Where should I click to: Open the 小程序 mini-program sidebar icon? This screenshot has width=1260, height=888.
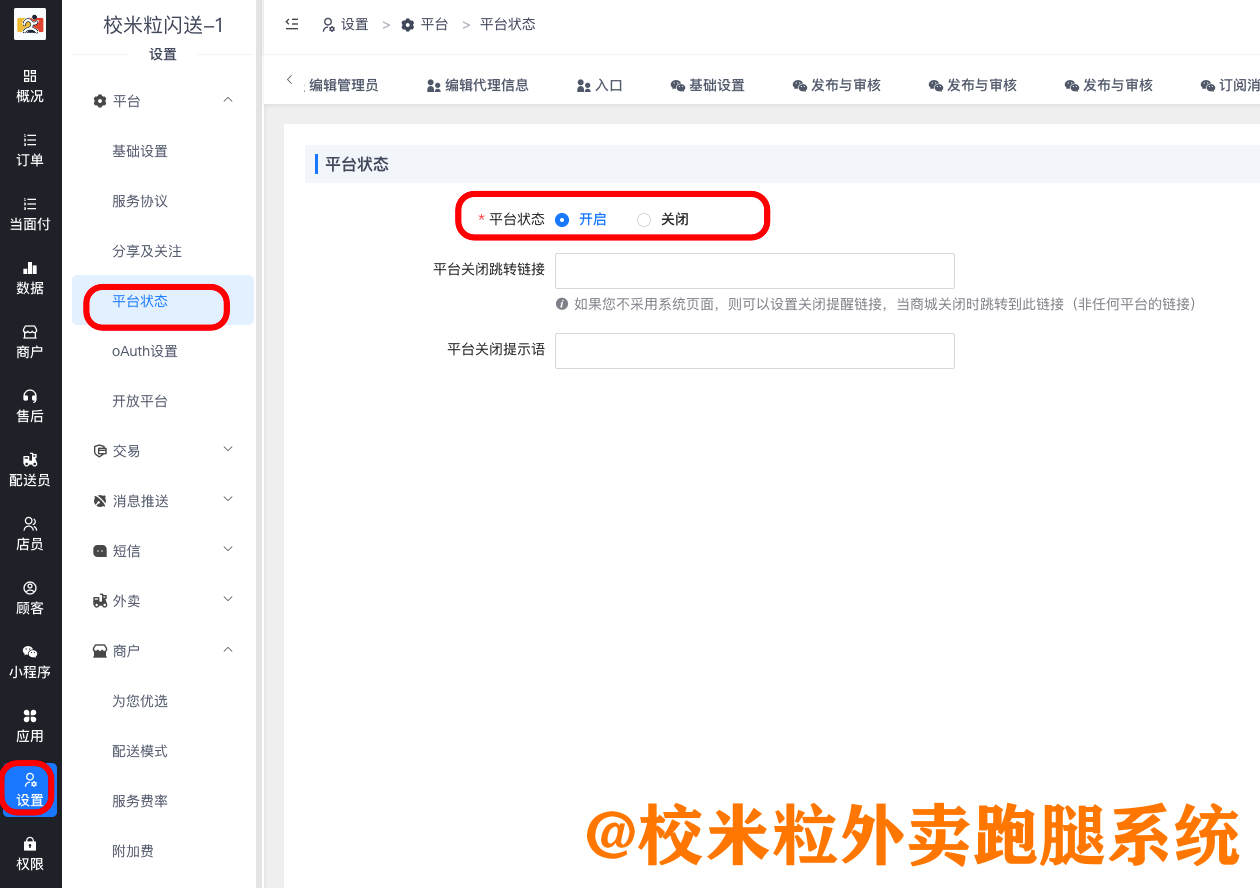(30, 658)
